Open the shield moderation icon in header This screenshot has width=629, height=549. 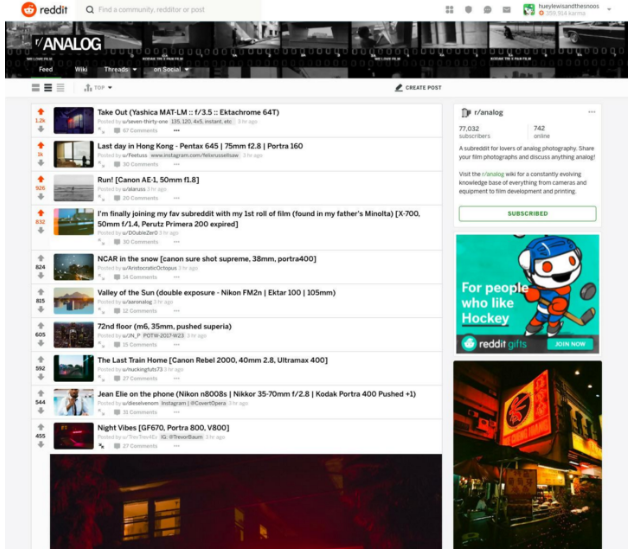pos(468,10)
